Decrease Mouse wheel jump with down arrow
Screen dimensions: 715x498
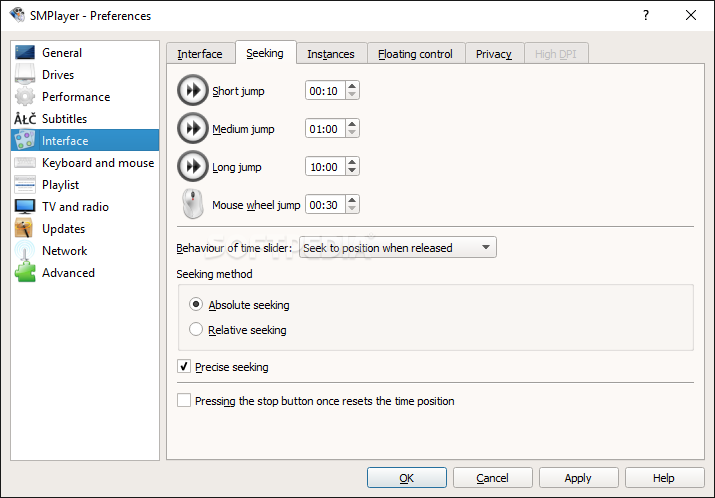tap(352, 209)
